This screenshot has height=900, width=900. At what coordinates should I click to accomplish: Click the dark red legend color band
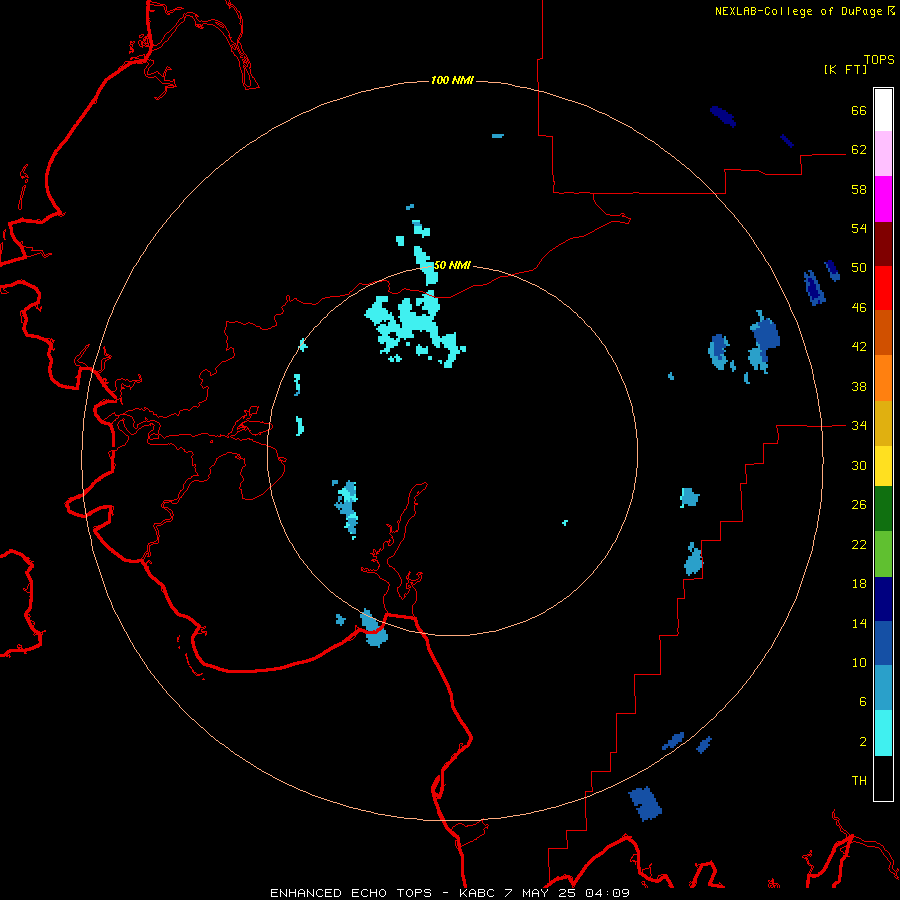[x=883, y=244]
